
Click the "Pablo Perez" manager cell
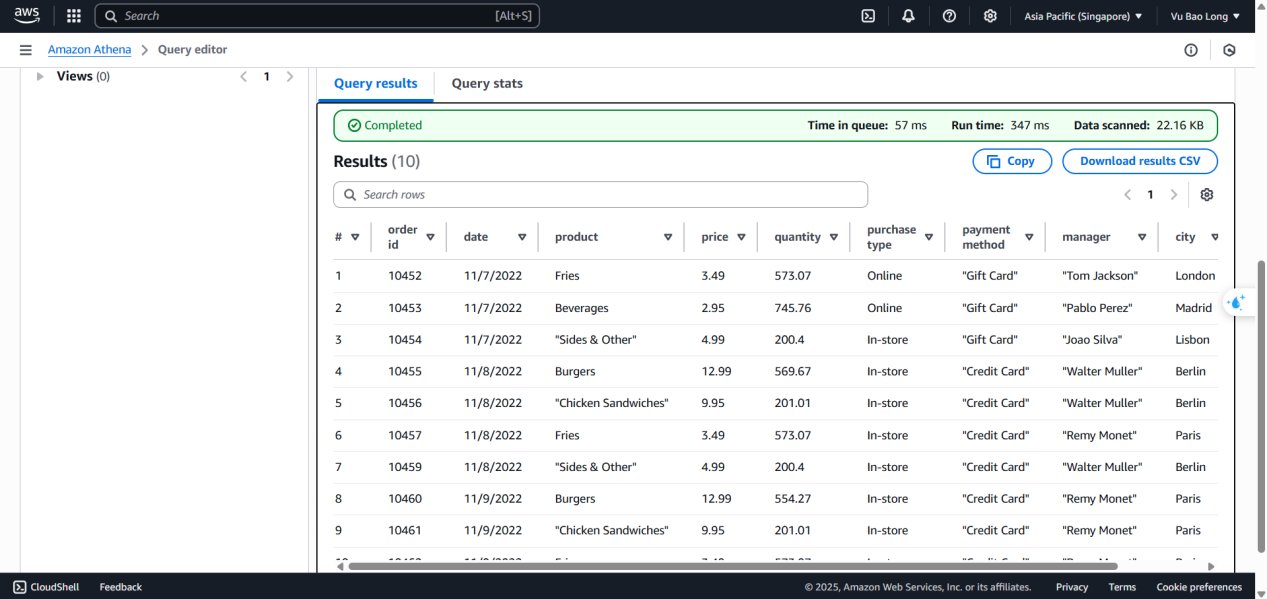point(1099,308)
